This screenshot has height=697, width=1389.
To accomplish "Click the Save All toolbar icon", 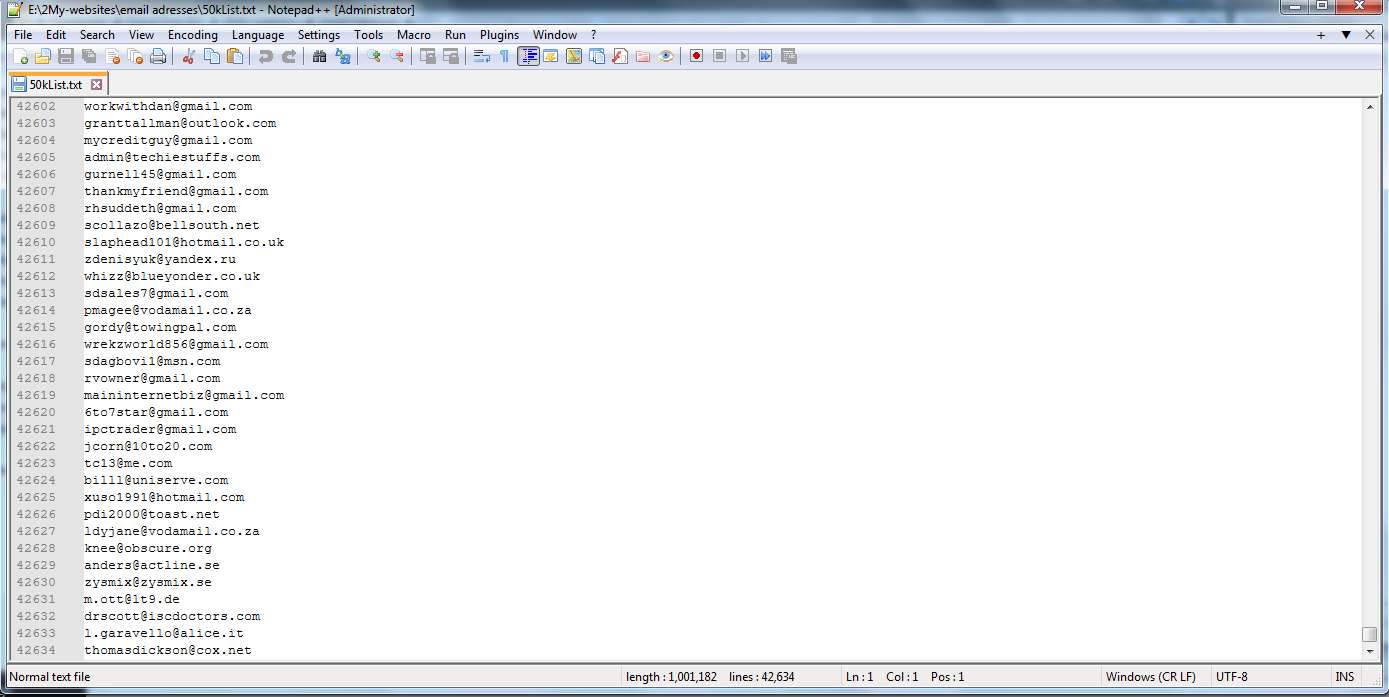I will click(89, 56).
